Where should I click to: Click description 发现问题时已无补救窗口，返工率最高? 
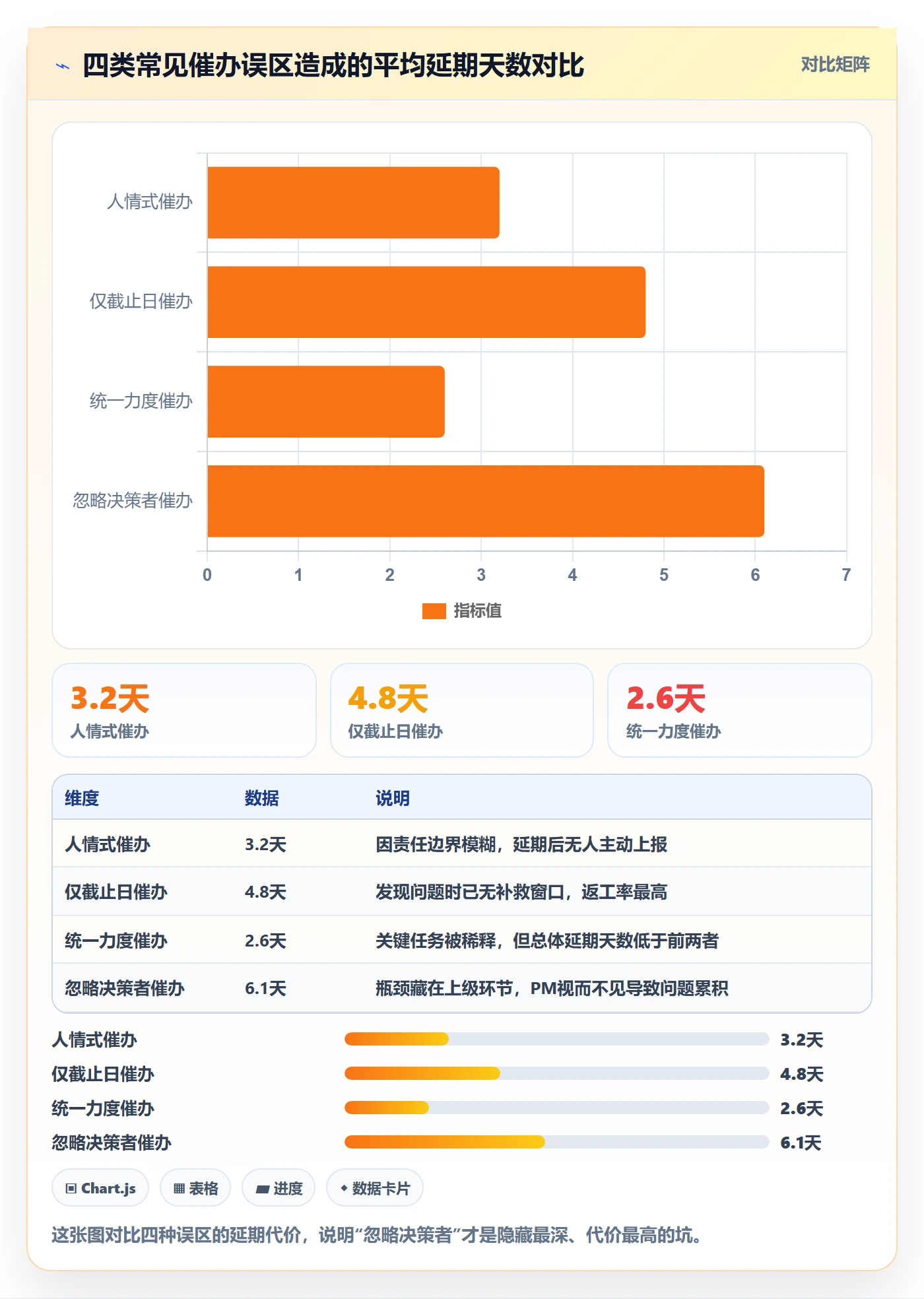[521, 892]
